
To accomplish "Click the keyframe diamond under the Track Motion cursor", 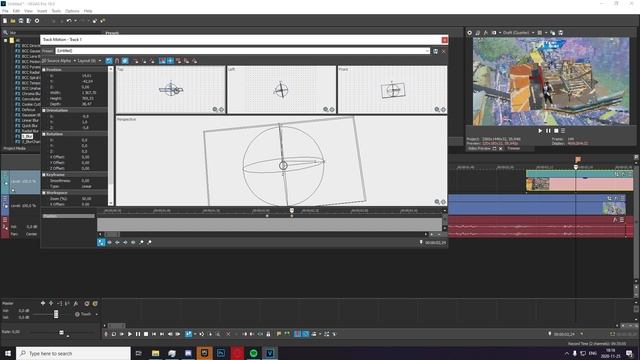I will click(291, 216).
